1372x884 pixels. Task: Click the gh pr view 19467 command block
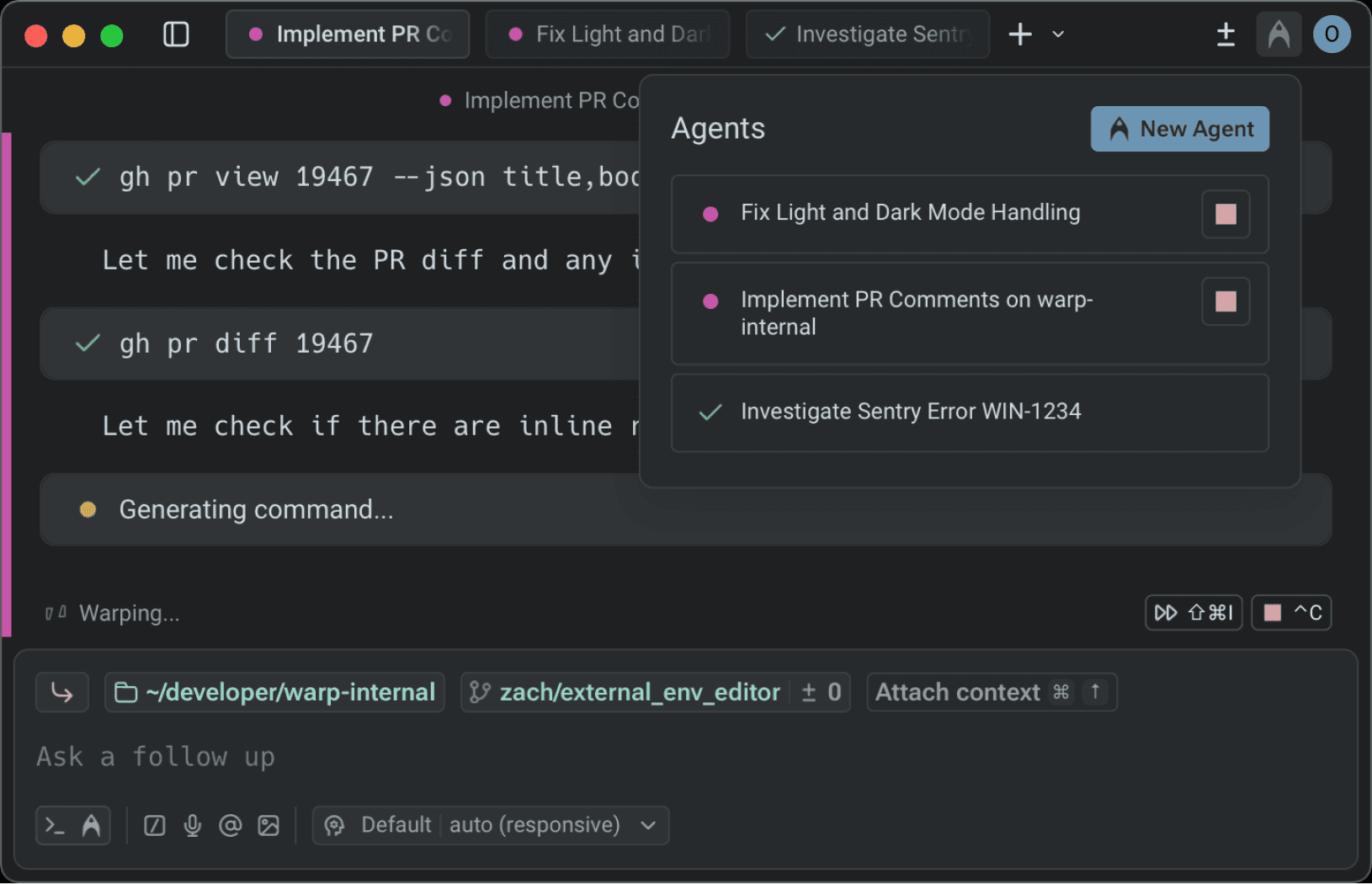pos(340,178)
